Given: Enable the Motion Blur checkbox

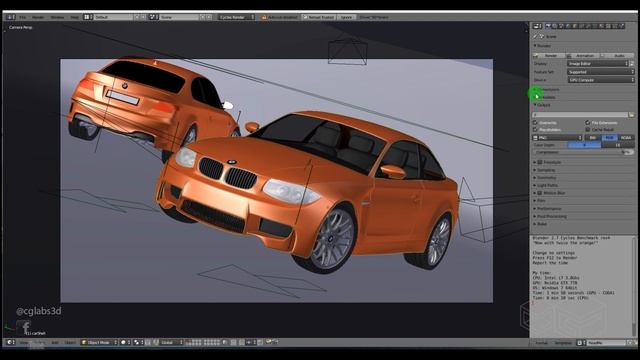Looking at the screenshot, I should 540,193.
